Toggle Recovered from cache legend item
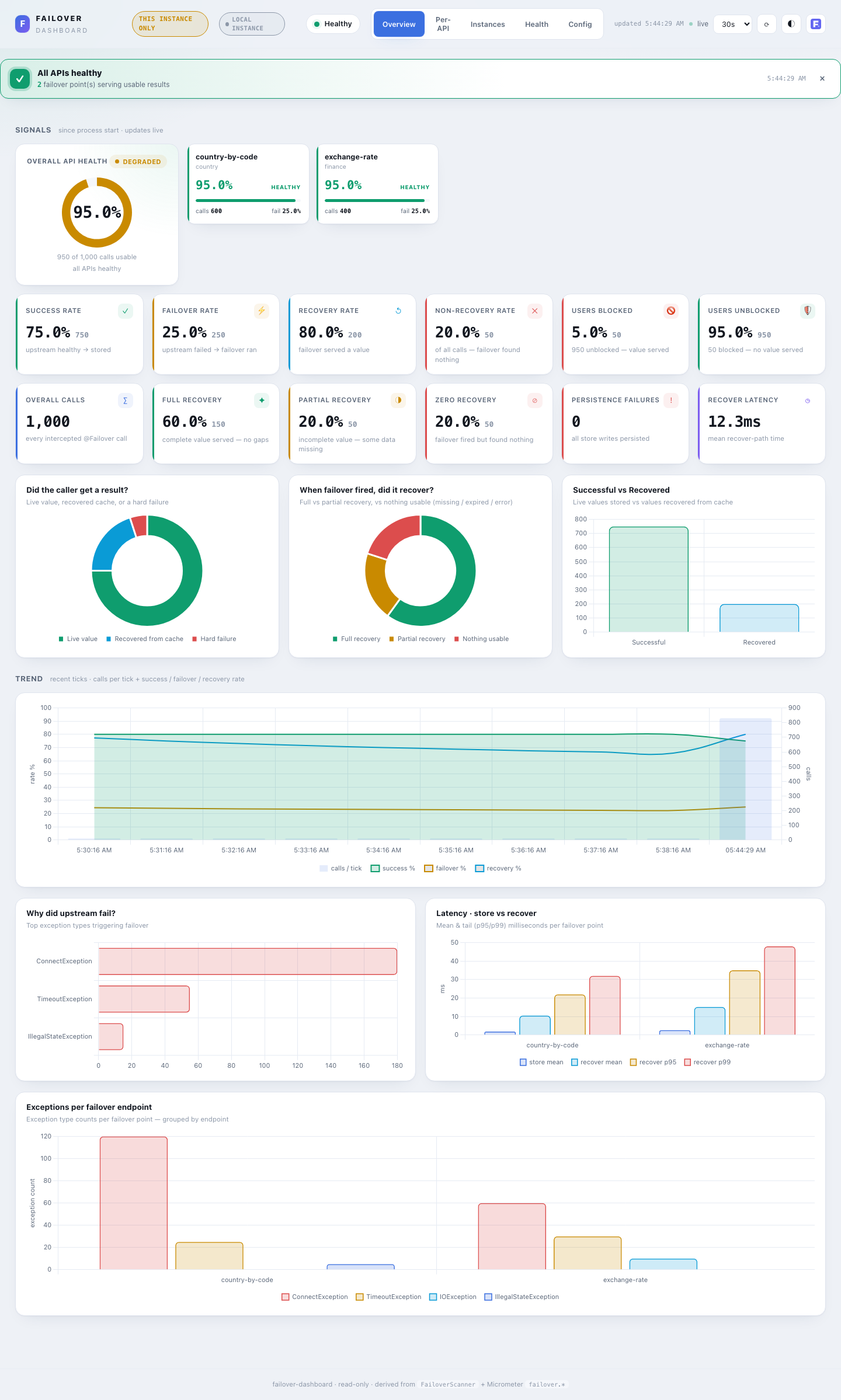 [145, 639]
